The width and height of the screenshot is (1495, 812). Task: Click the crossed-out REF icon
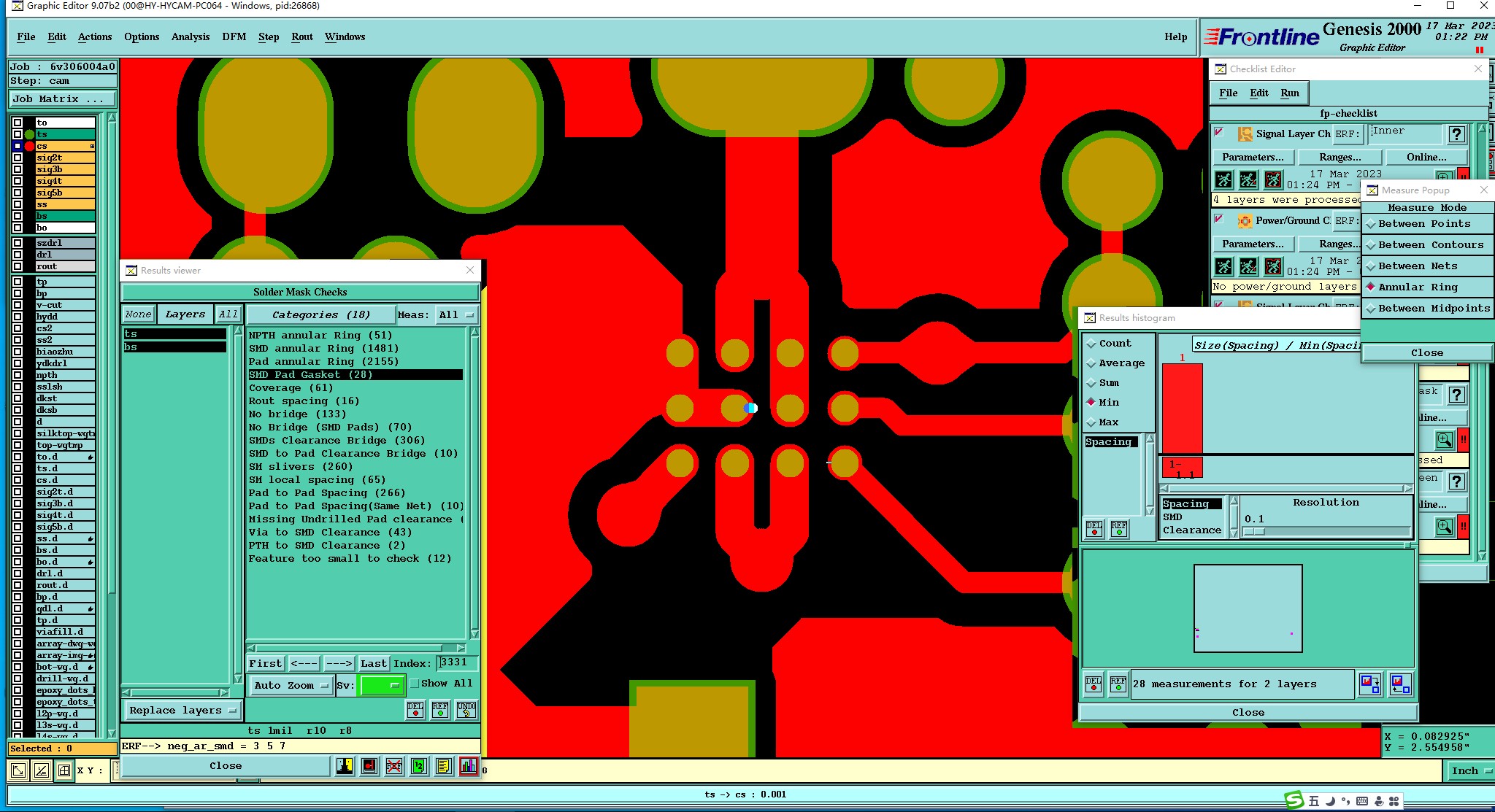point(394,766)
